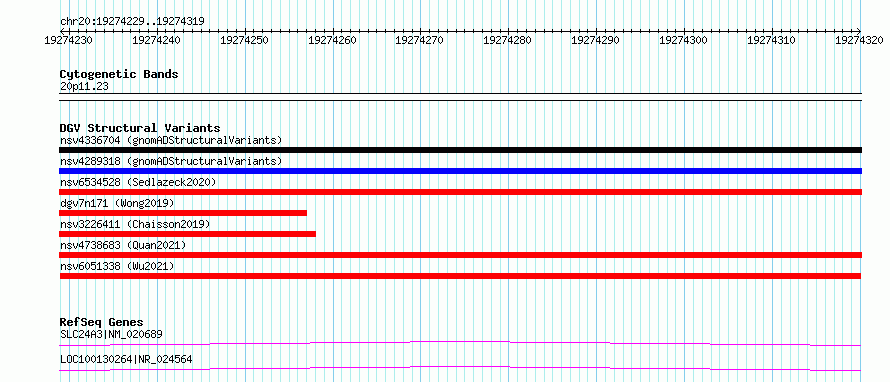Click the short red dgv7n171 bar
Screen dimensions: 890x382
pyautogui.click(x=183, y=213)
